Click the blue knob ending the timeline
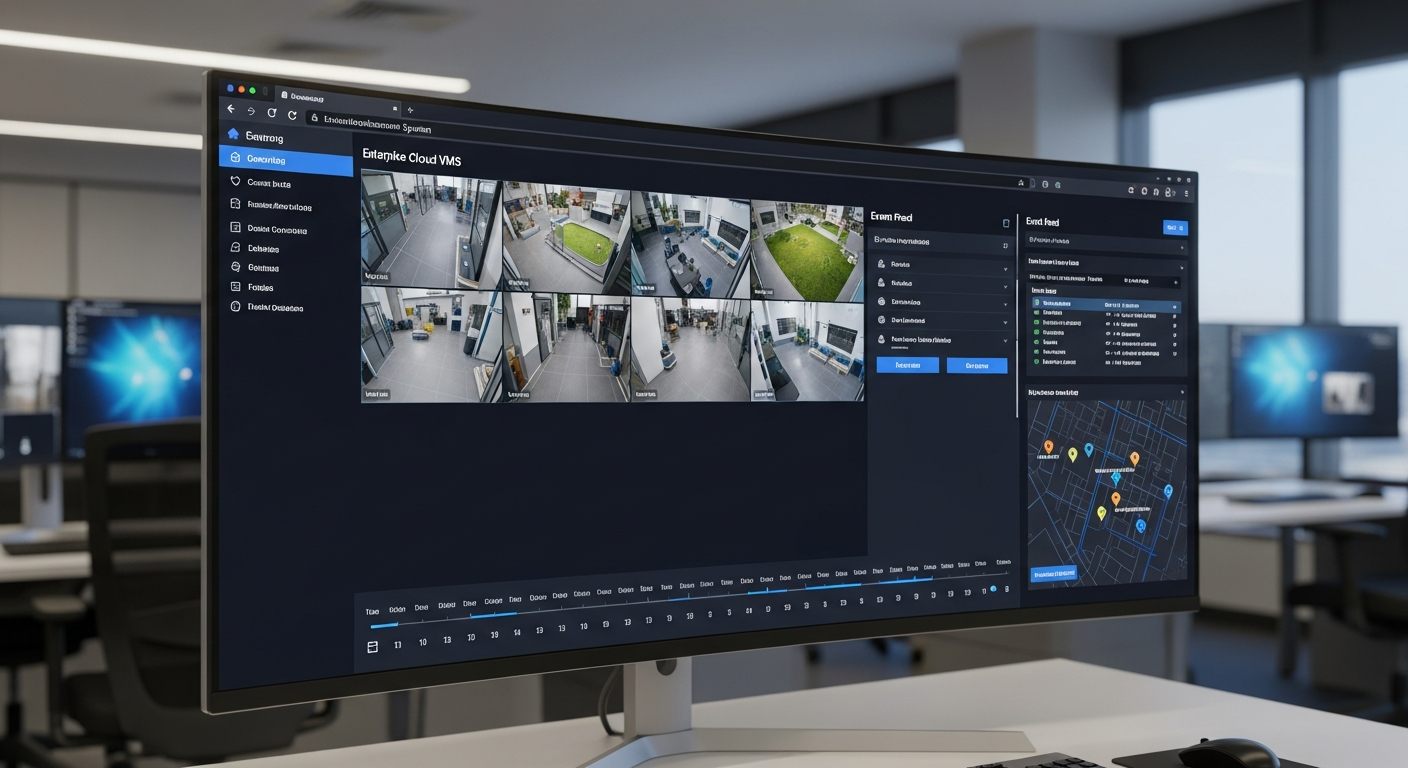The width and height of the screenshot is (1408, 768). pyautogui.click(x=993, y=589)
